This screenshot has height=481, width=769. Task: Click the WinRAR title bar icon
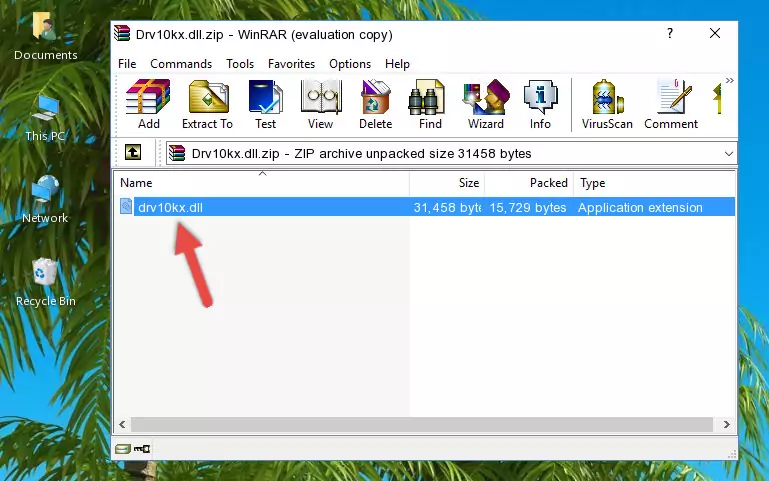[122, 33]
